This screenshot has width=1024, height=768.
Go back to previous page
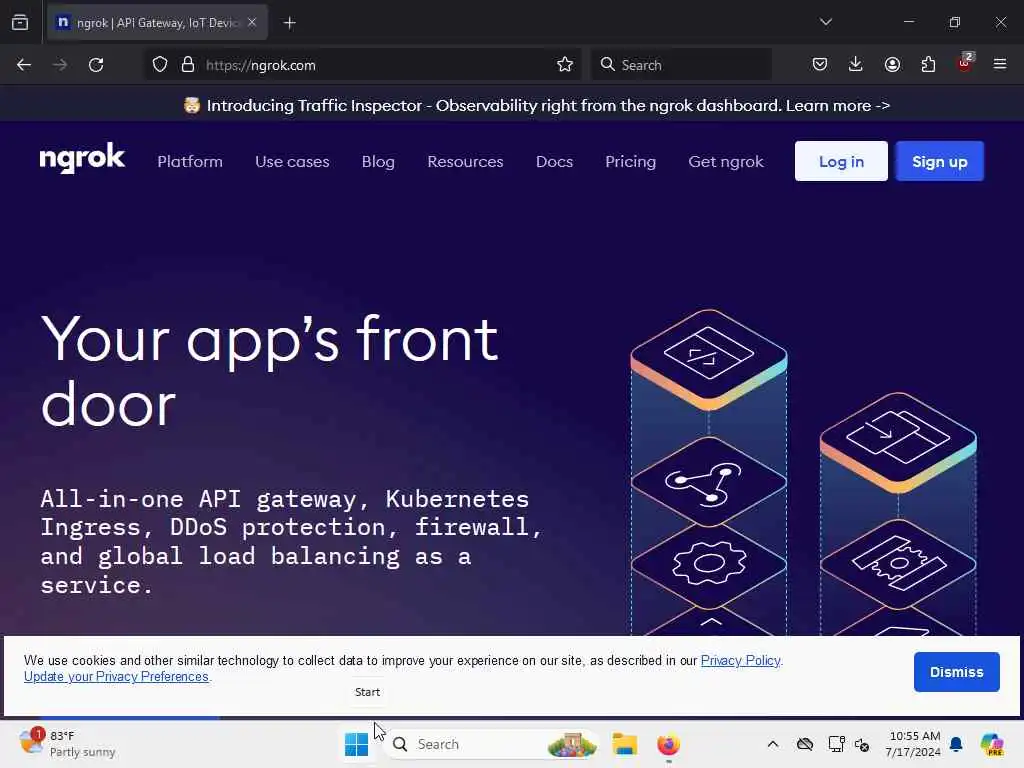tap(24, 65)
